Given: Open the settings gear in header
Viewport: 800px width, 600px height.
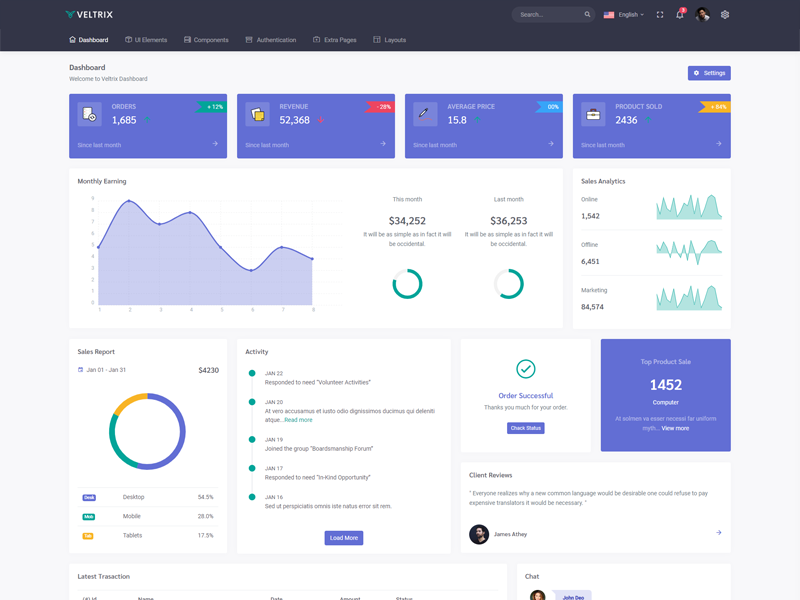Looking at the screenshot, I should [725, 15].
